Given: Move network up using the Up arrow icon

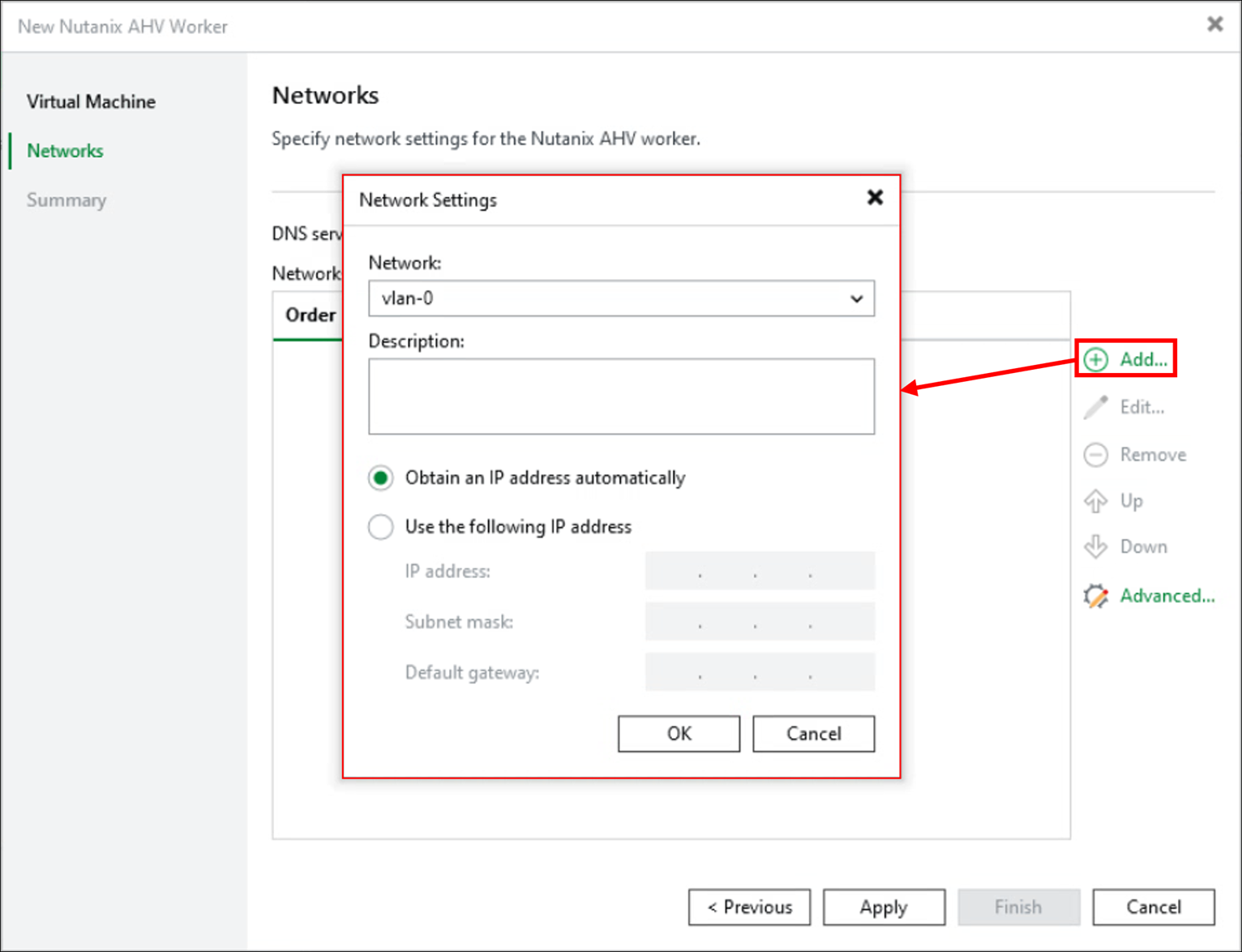Looking at the screenshot, I should [1096, 501].
